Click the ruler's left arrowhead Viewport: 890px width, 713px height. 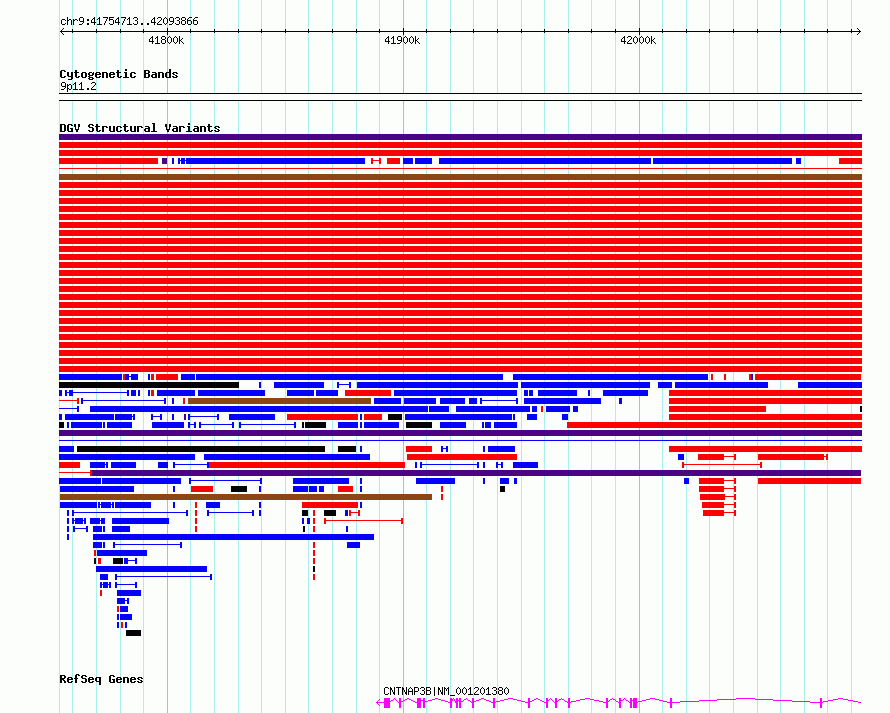tap(62, 31)
